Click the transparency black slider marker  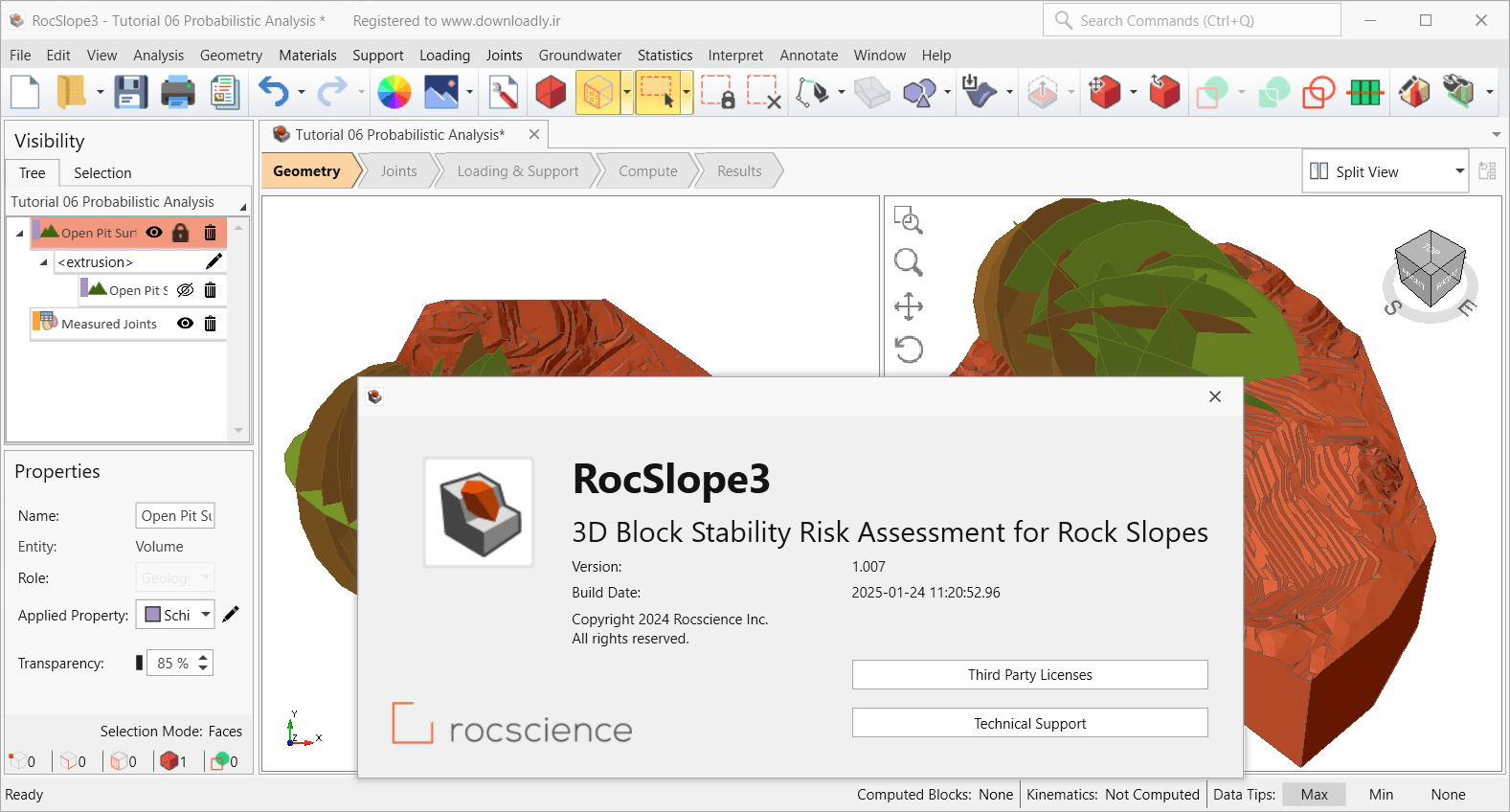[x=139, y=663]
